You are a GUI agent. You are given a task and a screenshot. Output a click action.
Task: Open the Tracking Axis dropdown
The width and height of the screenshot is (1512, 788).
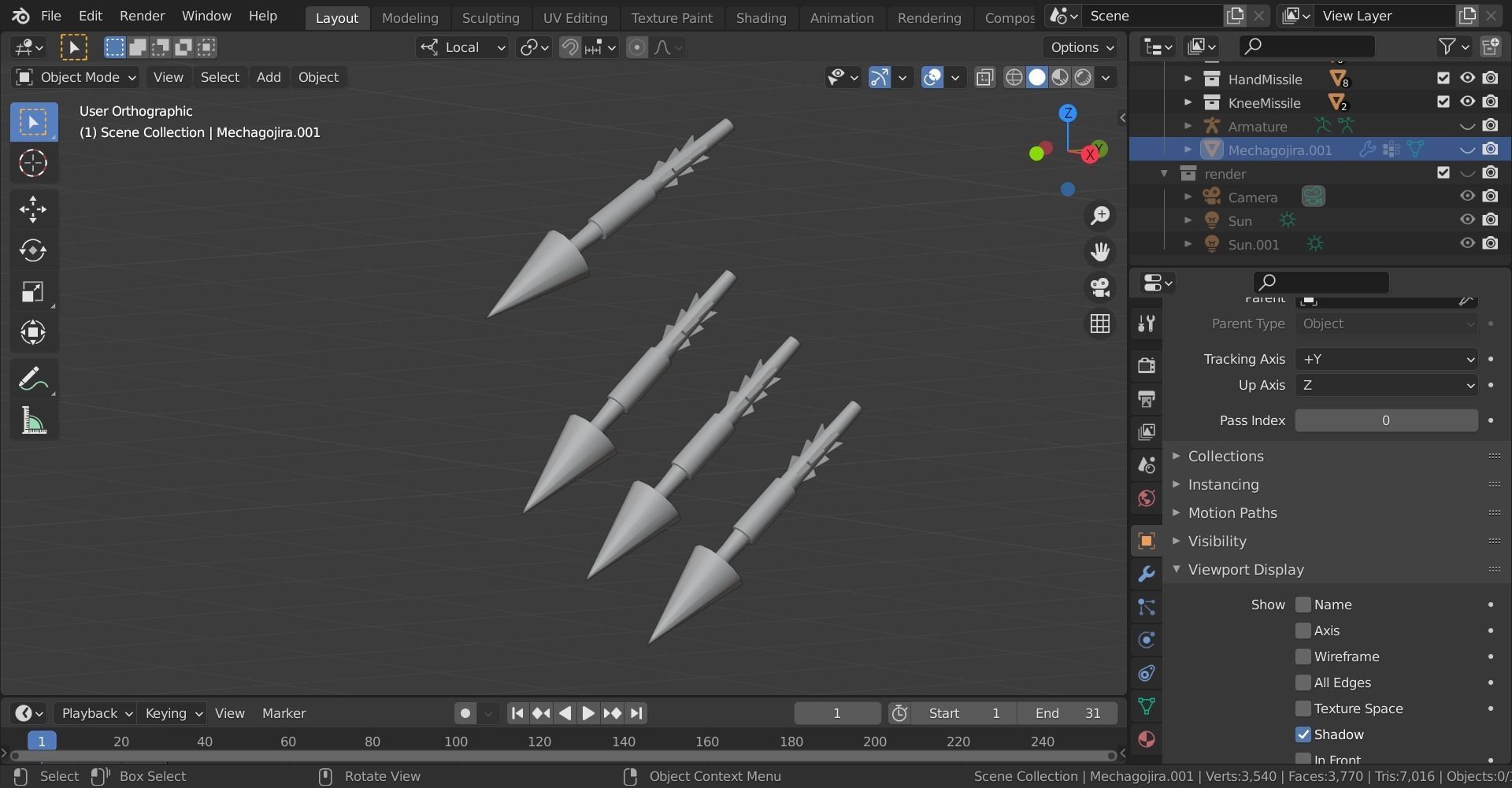pyautogui.click(x=1386, y=359)
